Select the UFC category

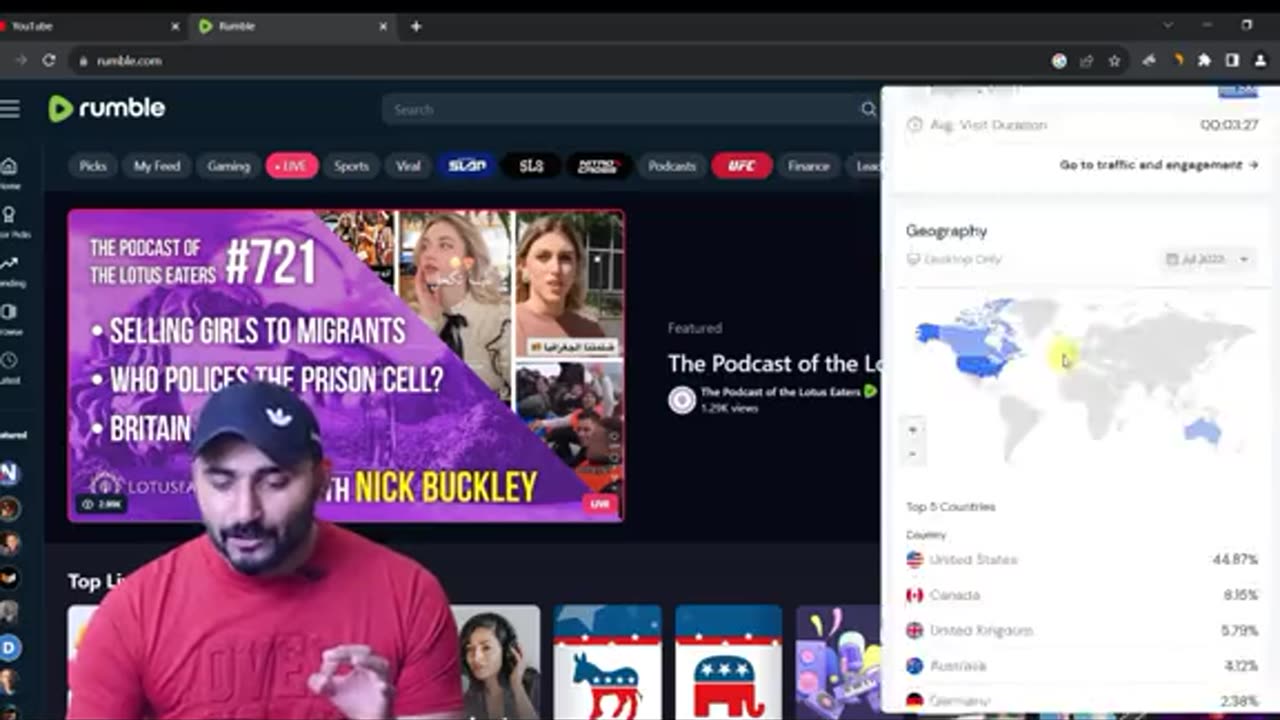click(x=741, y=166)
